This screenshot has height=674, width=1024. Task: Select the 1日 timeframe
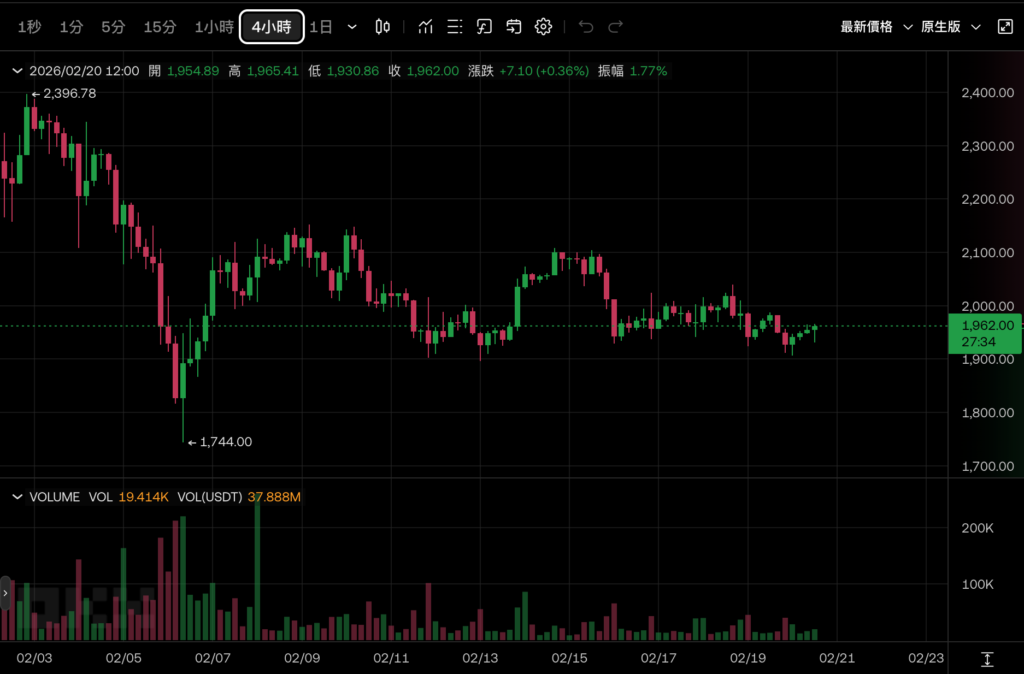(x=321, y=27)
